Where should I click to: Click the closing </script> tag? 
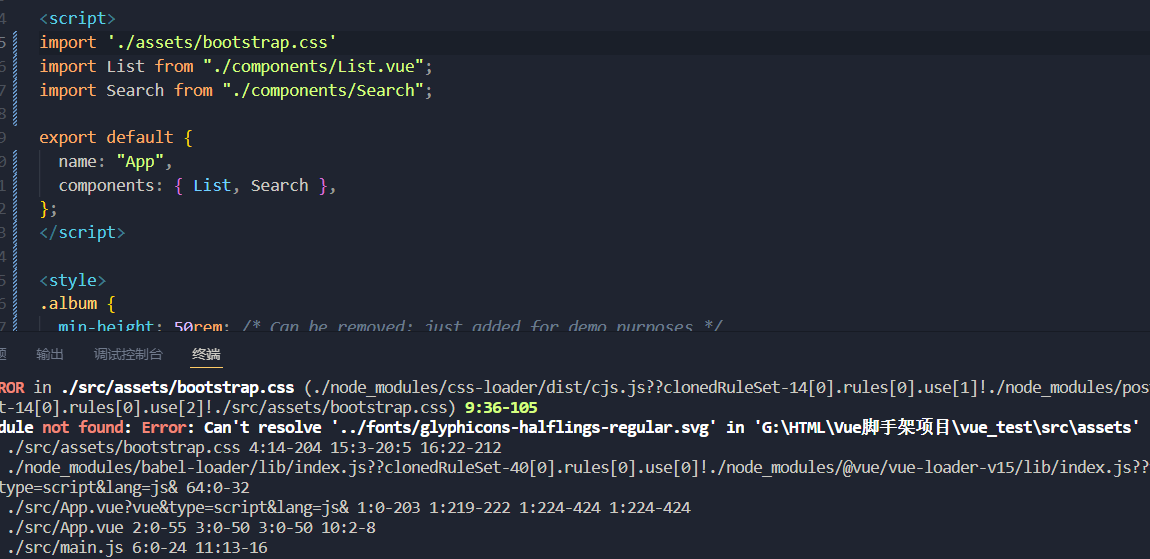point(82,232)
